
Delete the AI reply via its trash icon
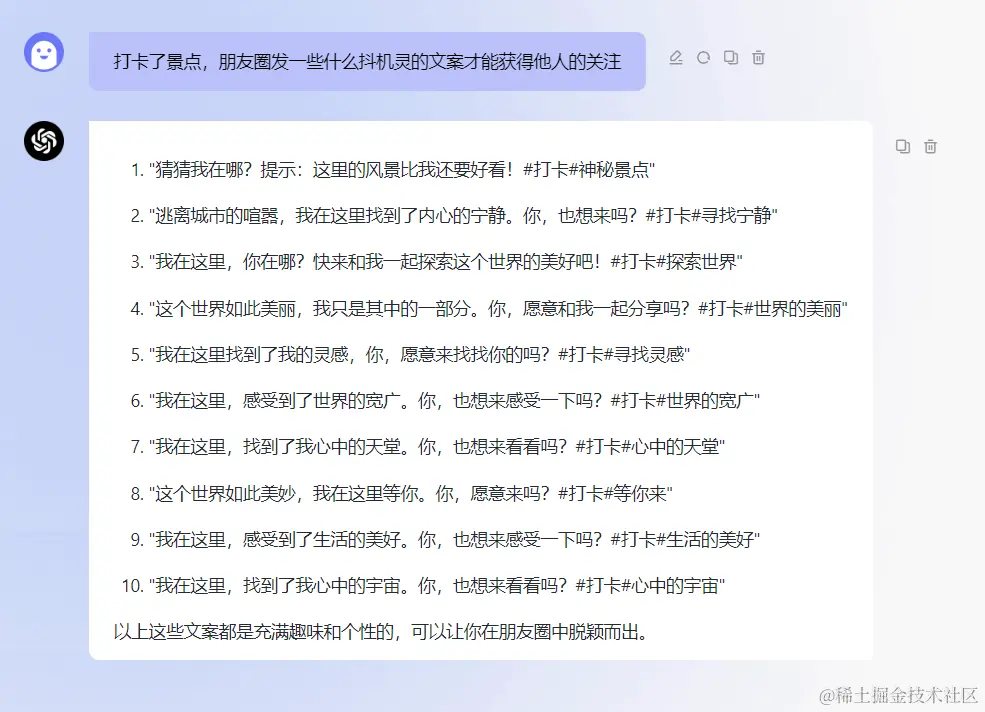point(931,145)
